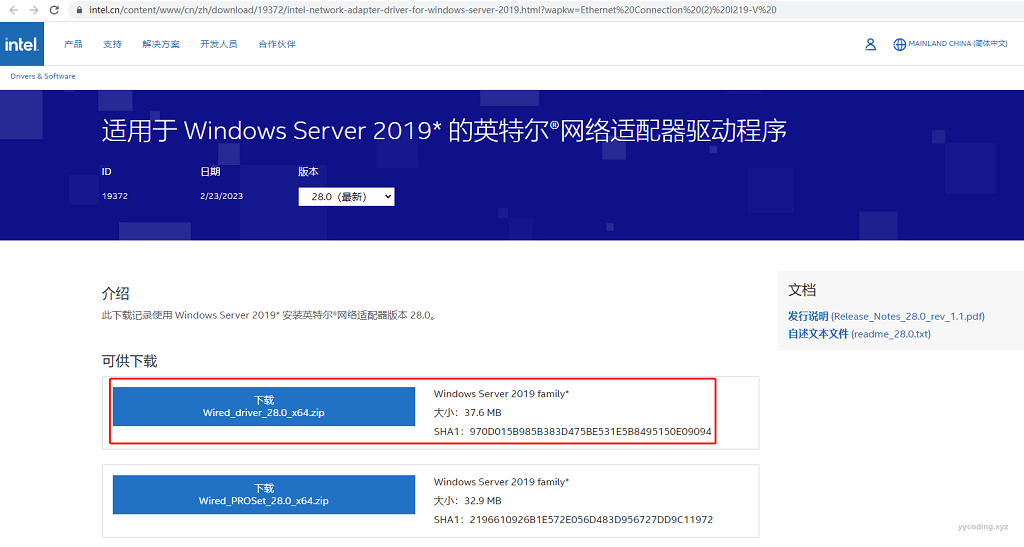Screen dimensions: 1024x547
Task: Click the globe region icon
Action: coord(899,44)
